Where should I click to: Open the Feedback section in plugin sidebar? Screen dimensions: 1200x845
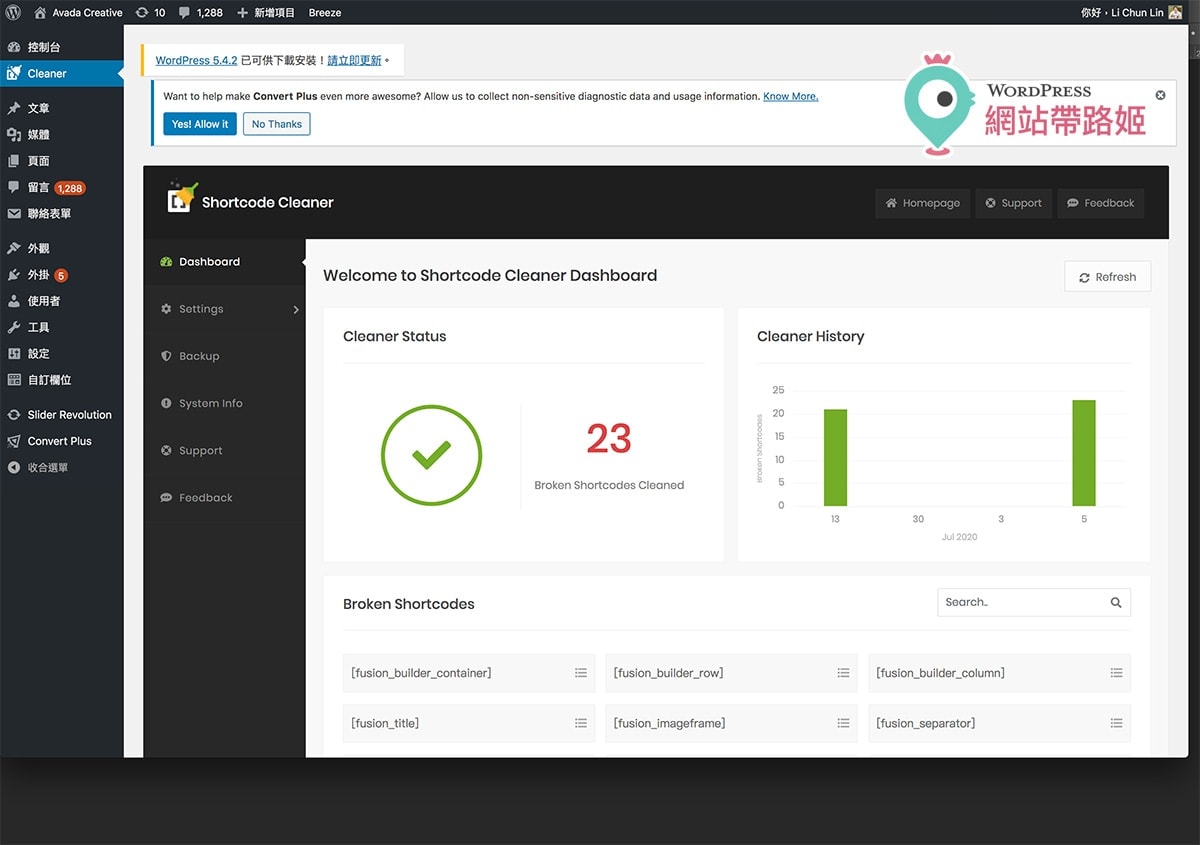pyautogui.click(x=224, y=498)
